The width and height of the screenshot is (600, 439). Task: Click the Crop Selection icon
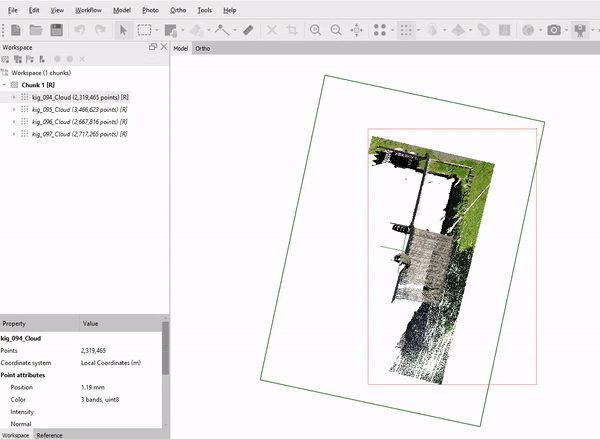click(x=292, y=30)
